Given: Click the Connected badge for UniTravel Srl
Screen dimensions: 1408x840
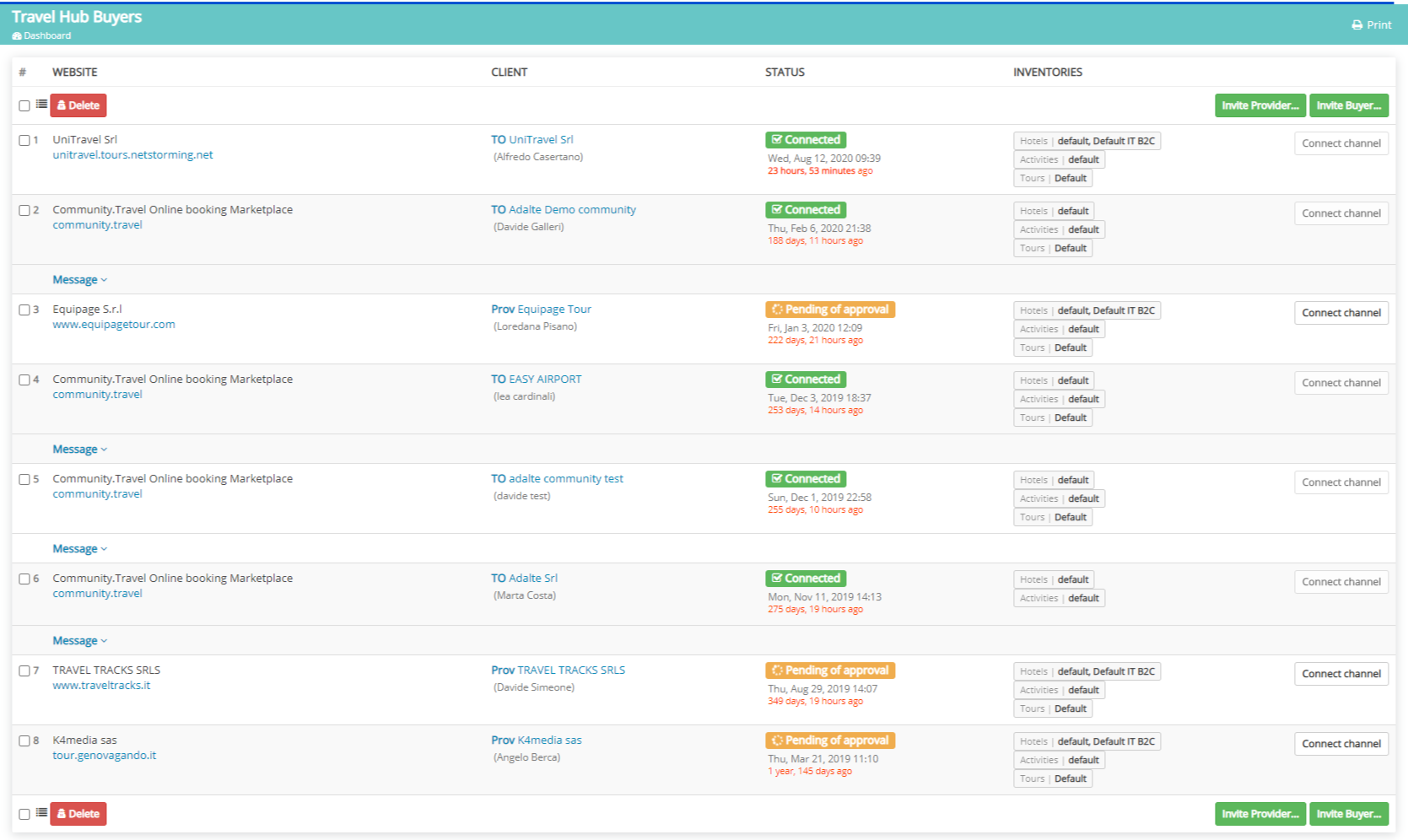Looking at the screenshot, I should click(x=805, y=139).
